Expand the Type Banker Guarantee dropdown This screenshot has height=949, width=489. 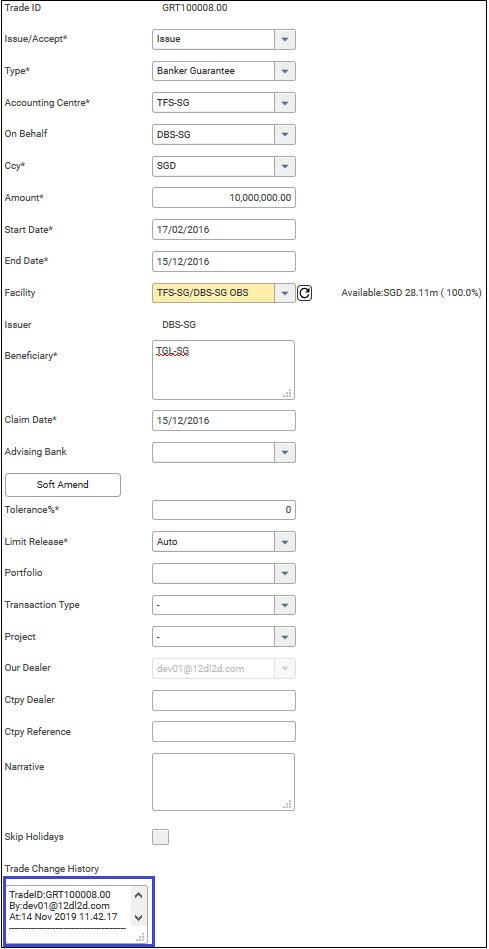[x=285, y=71]
